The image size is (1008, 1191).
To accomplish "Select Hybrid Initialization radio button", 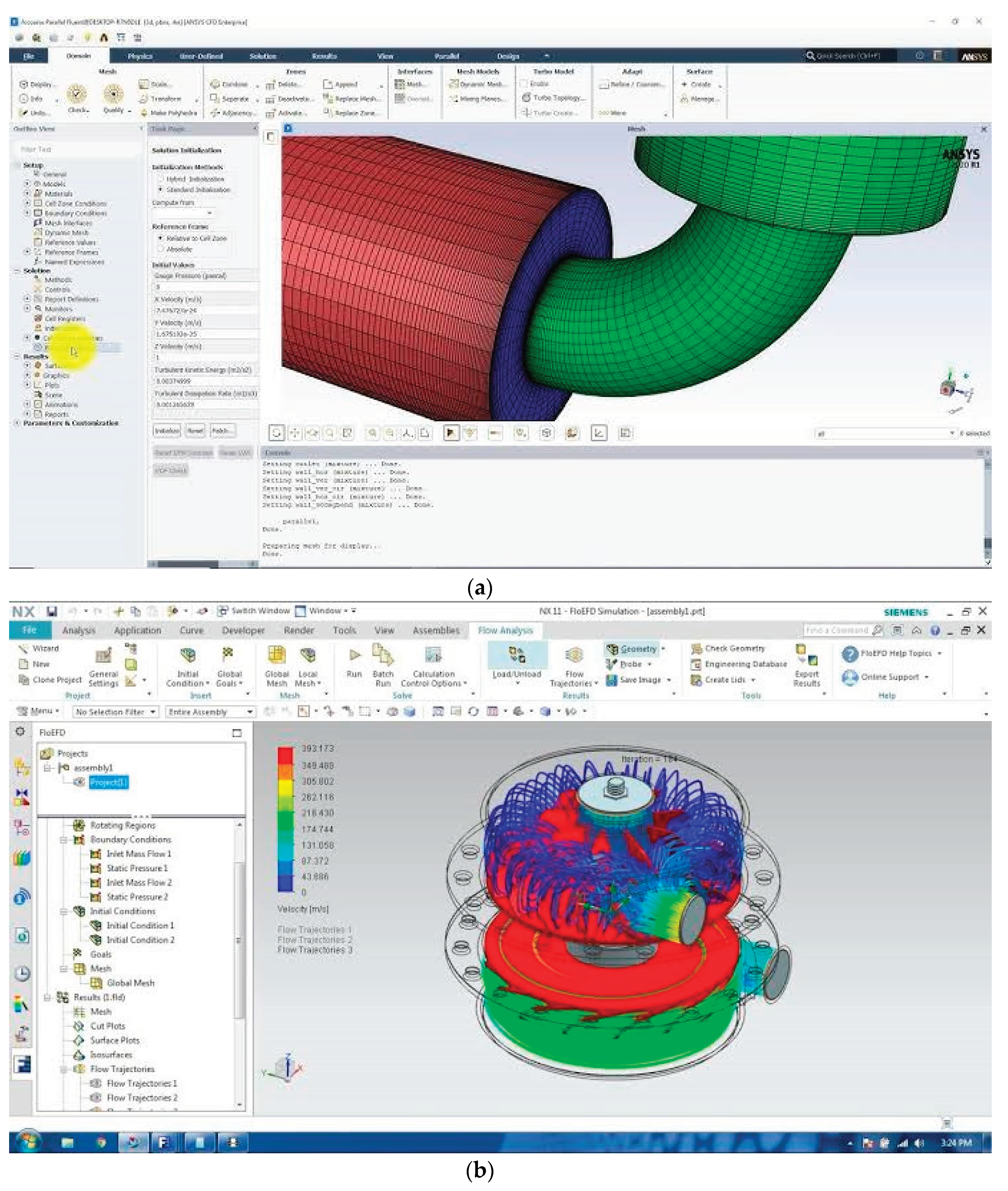I will tap(161, 179).
